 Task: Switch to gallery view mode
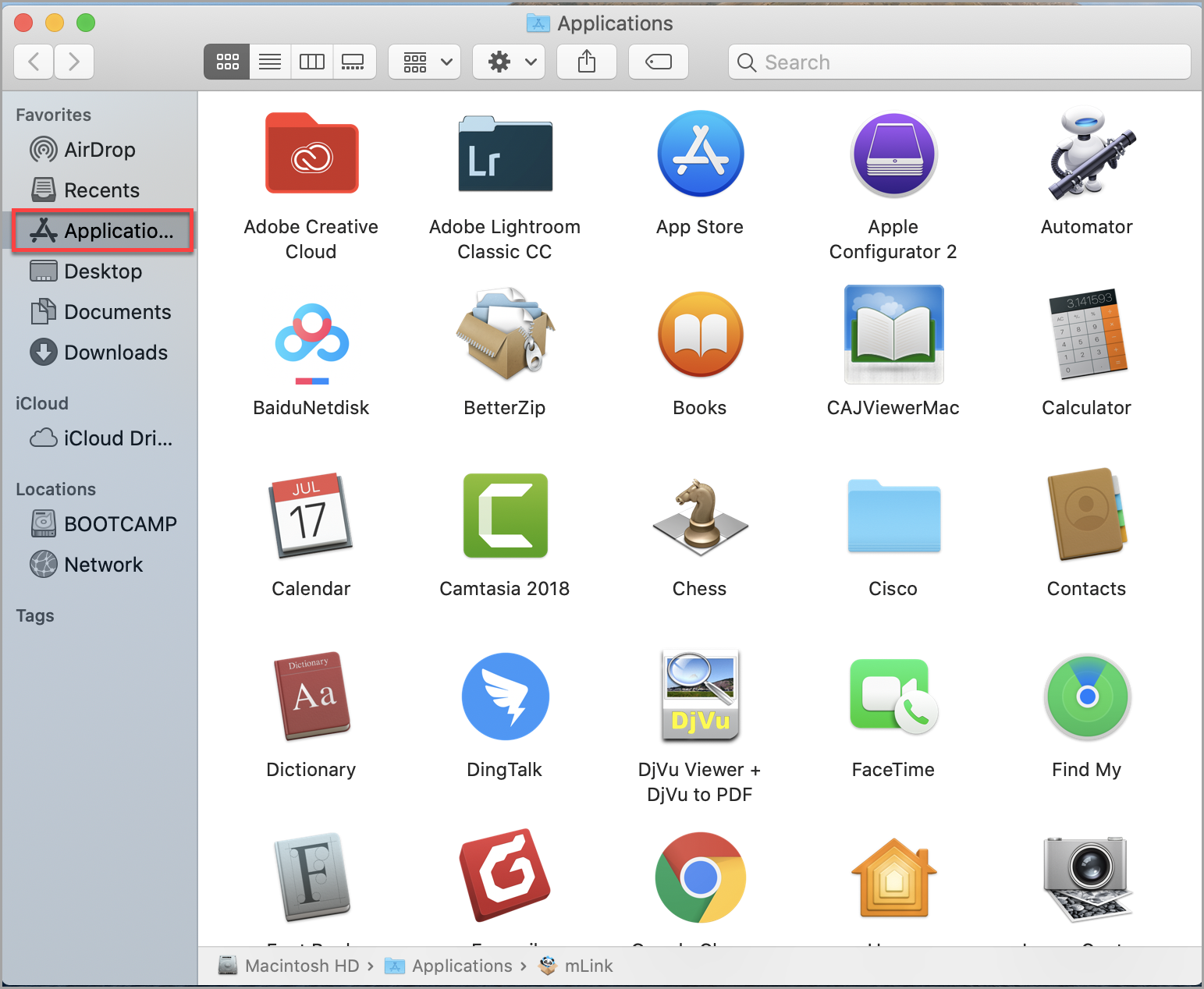[x=354, y=62]
